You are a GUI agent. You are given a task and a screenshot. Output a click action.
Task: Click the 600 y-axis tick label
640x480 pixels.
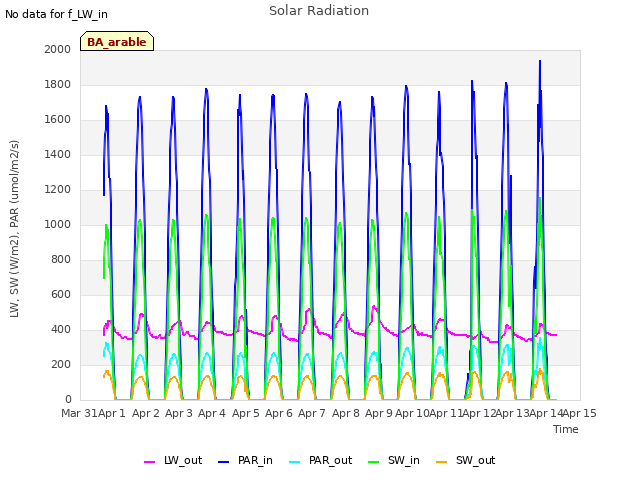point(61,295)
